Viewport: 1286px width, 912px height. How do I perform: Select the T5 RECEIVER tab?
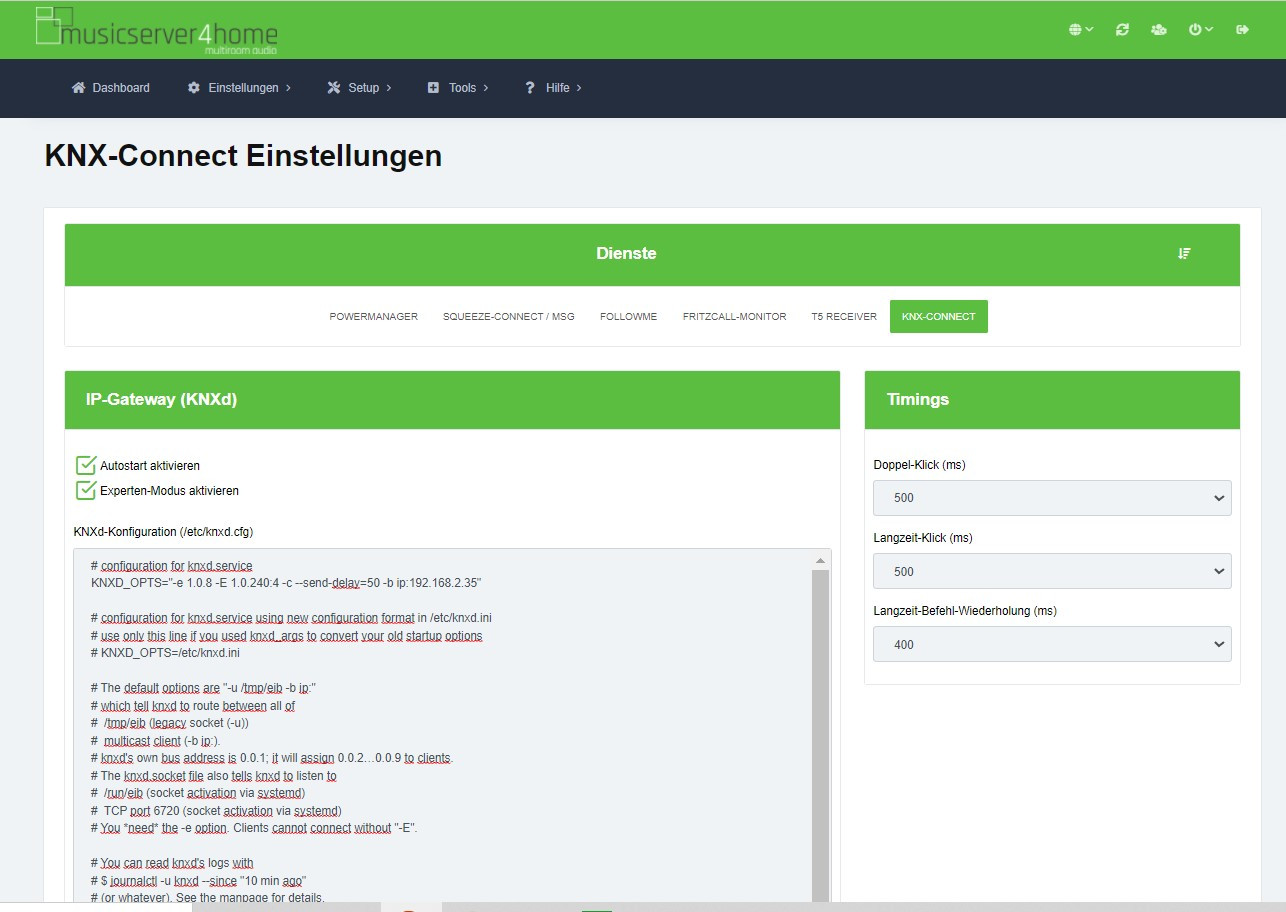click(x=844, y=317)
